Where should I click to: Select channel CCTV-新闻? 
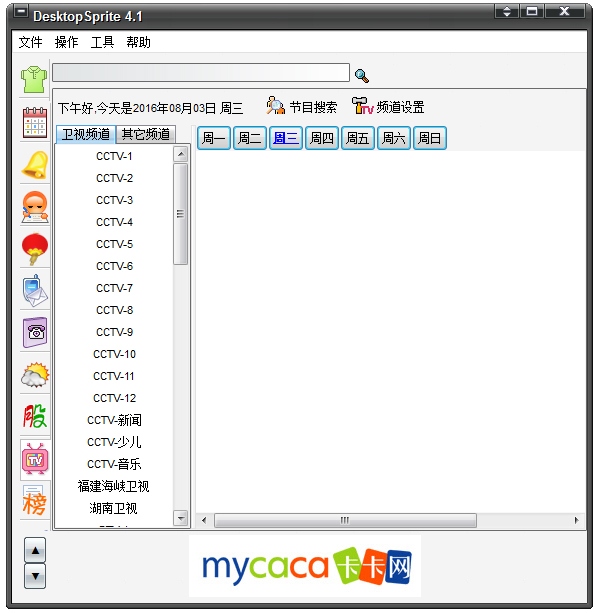point(114,420)
